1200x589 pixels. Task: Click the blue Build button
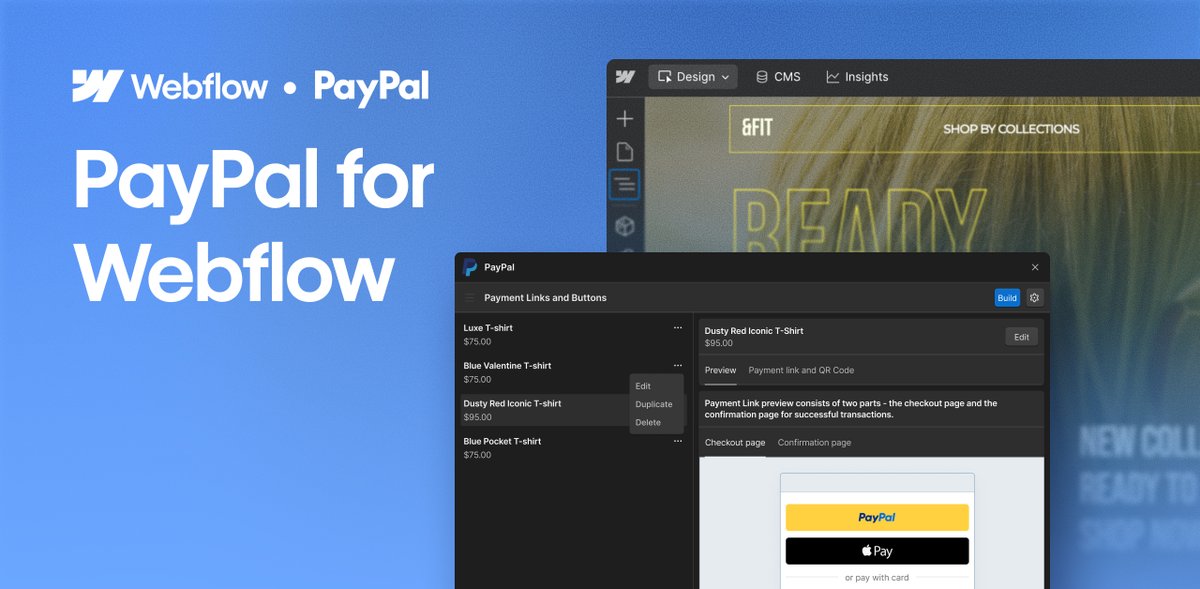click(x=1007, y=298)
